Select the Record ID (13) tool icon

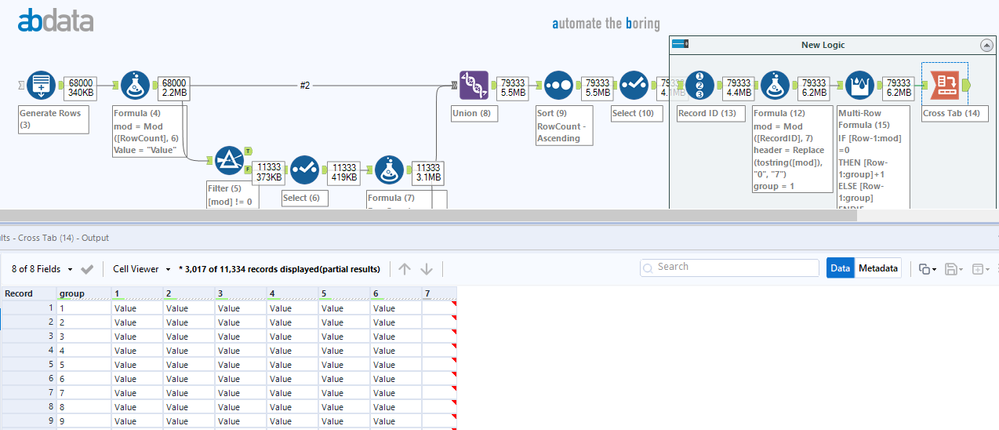[x=700, y=85]
